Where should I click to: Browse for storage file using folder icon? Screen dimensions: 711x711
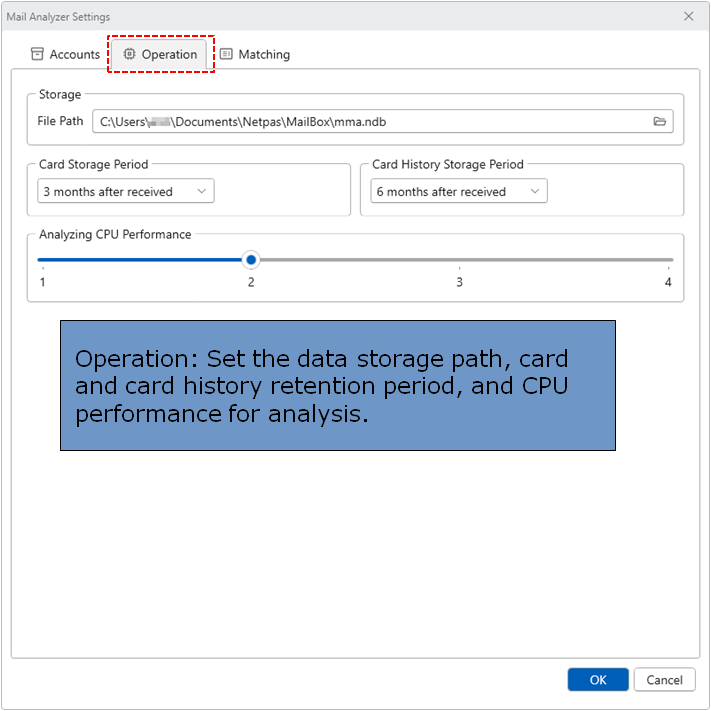[659, 122]
